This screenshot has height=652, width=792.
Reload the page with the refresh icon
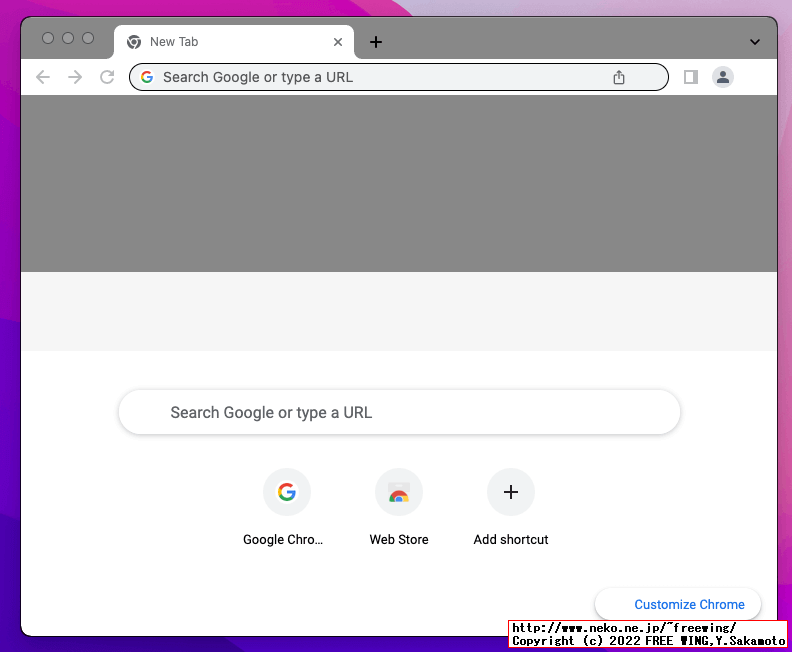[x=107, y=77]
